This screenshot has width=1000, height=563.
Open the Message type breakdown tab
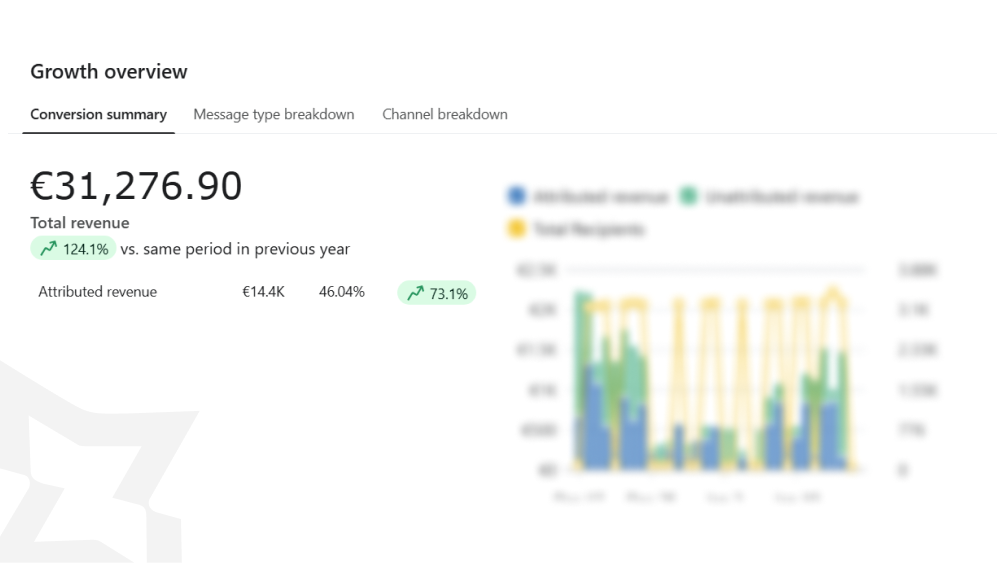[x=273, y=114]
